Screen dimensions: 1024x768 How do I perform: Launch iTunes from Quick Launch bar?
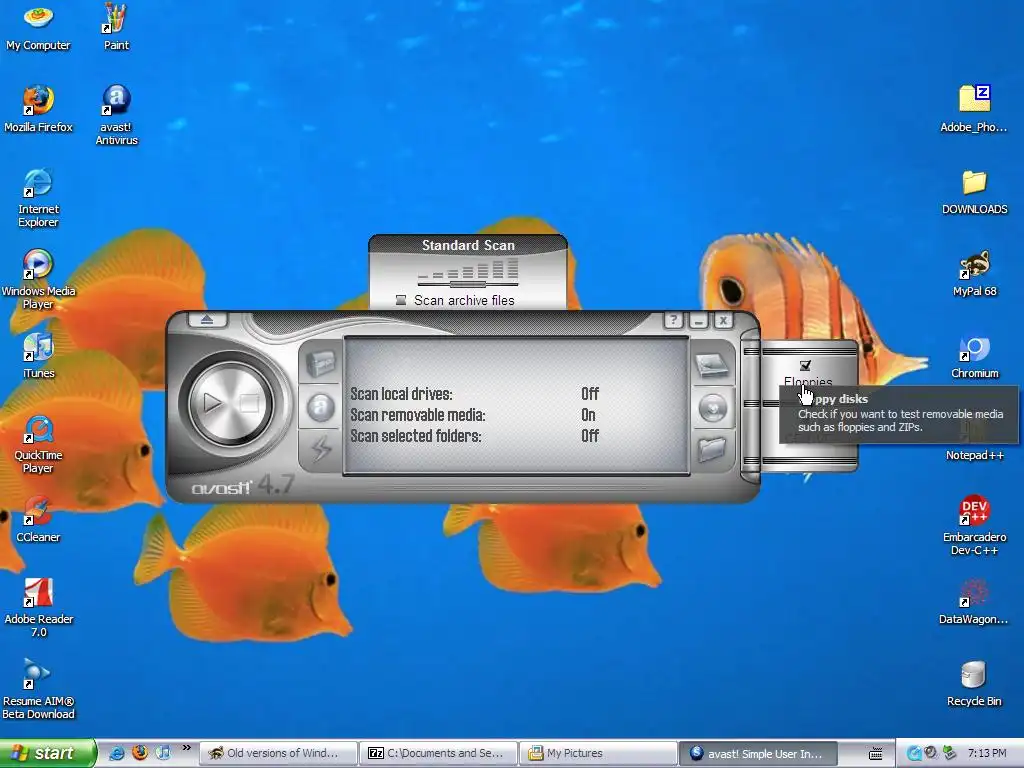pyautogui.click(x=163, y=753)
